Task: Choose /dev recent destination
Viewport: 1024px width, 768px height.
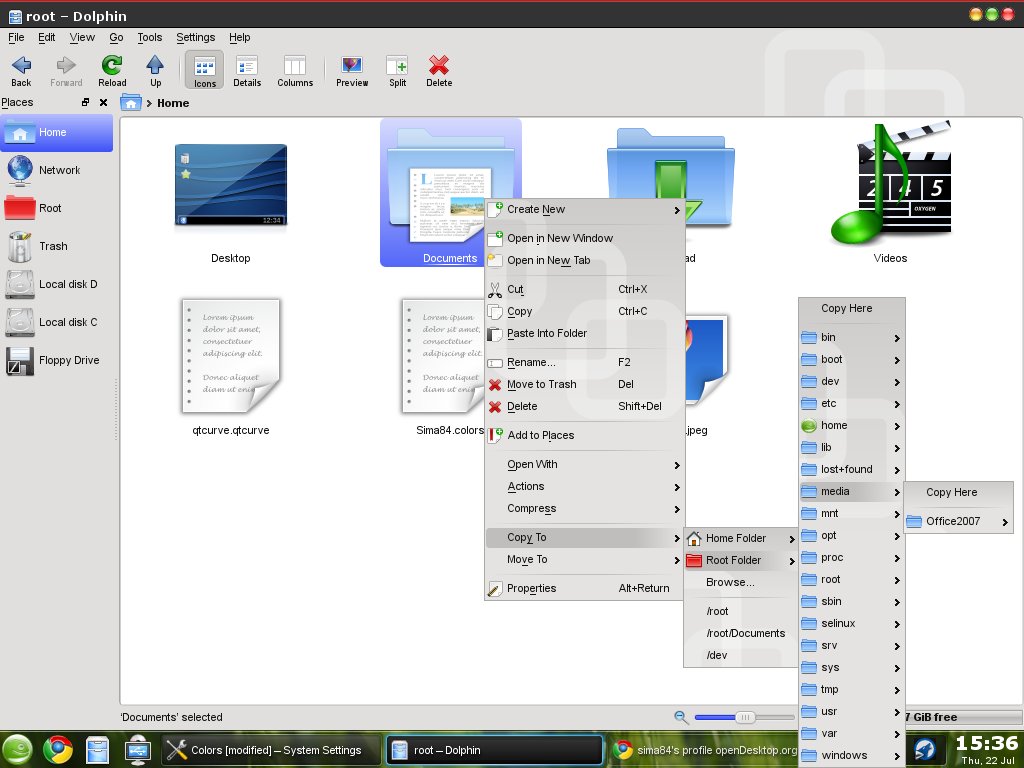Action: point(741,656)
